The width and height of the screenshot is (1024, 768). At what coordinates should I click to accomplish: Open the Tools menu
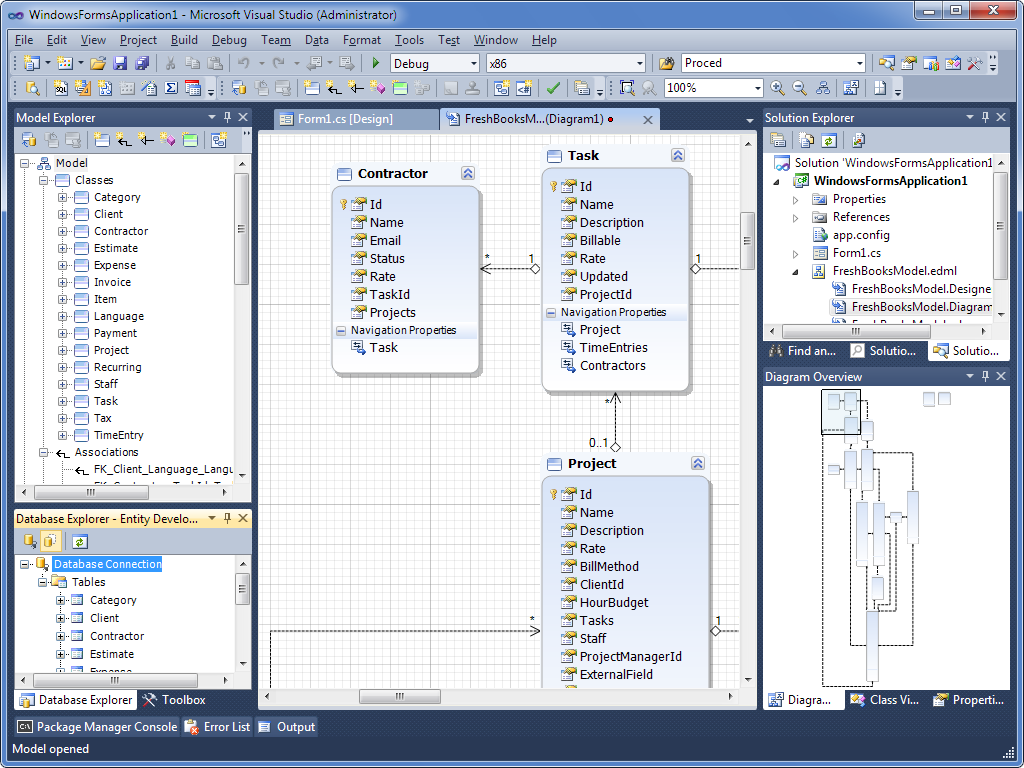[x=409, y=40]
